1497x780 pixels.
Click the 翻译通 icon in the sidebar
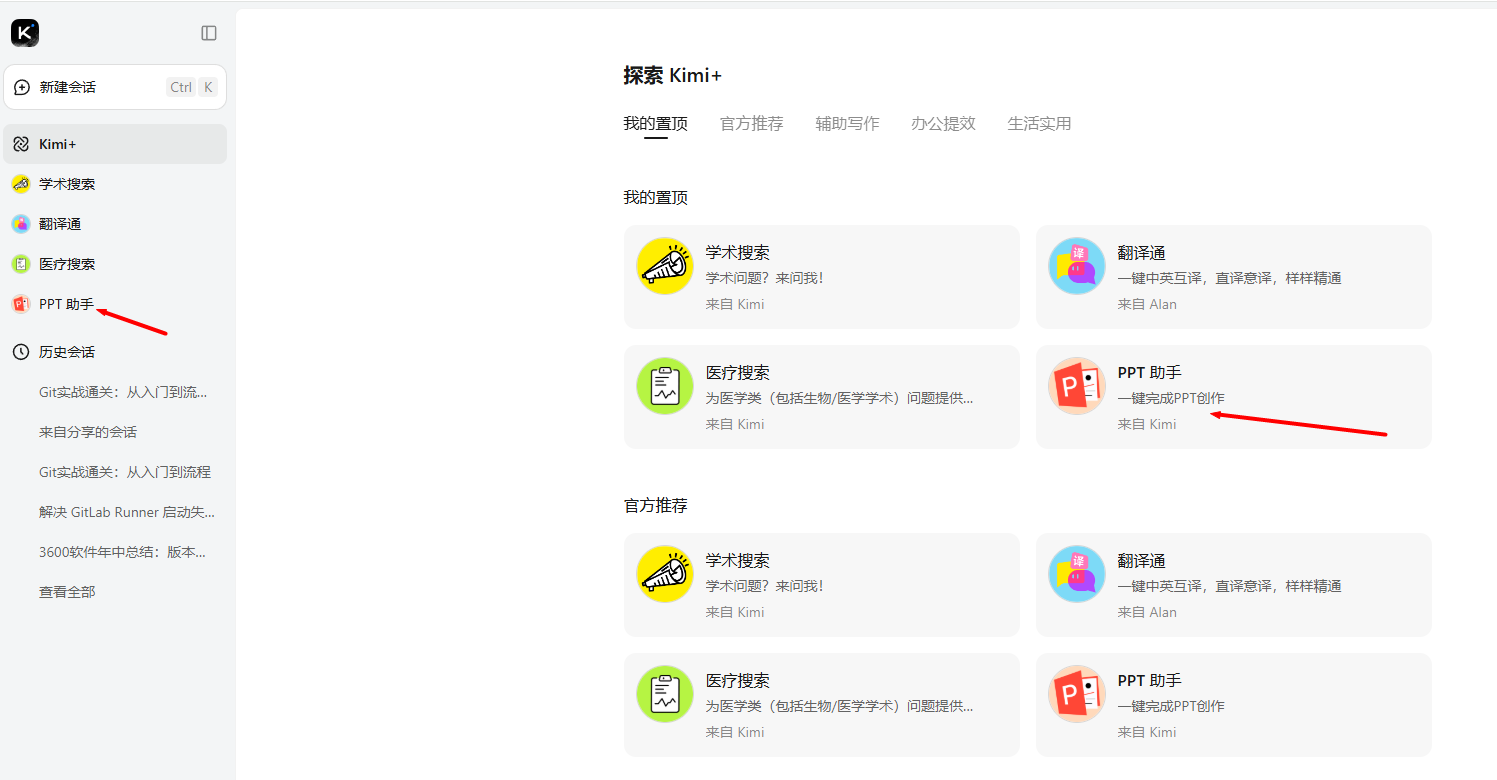(x=21, y=224)
